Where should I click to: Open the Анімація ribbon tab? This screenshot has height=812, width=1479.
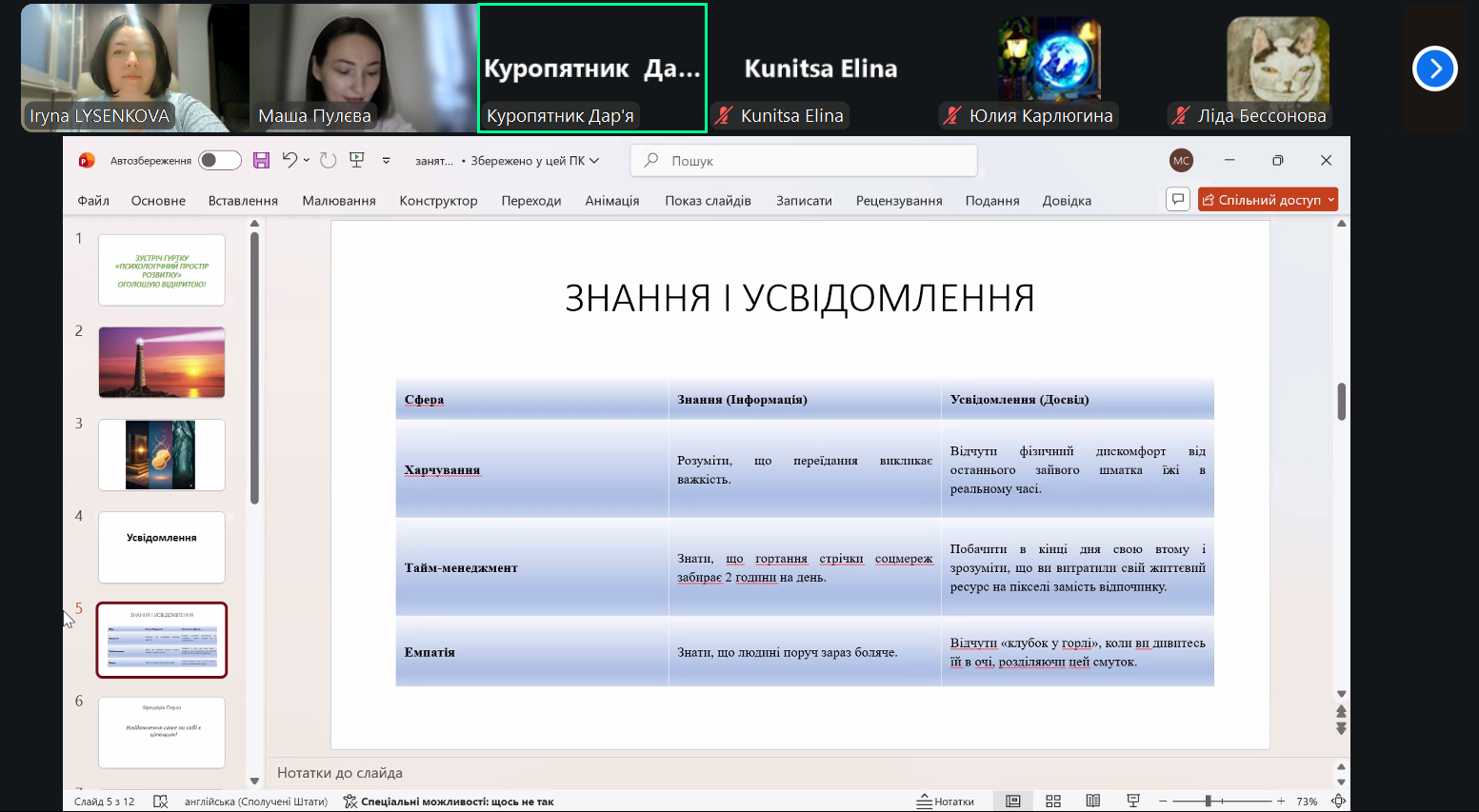(611, 201)
